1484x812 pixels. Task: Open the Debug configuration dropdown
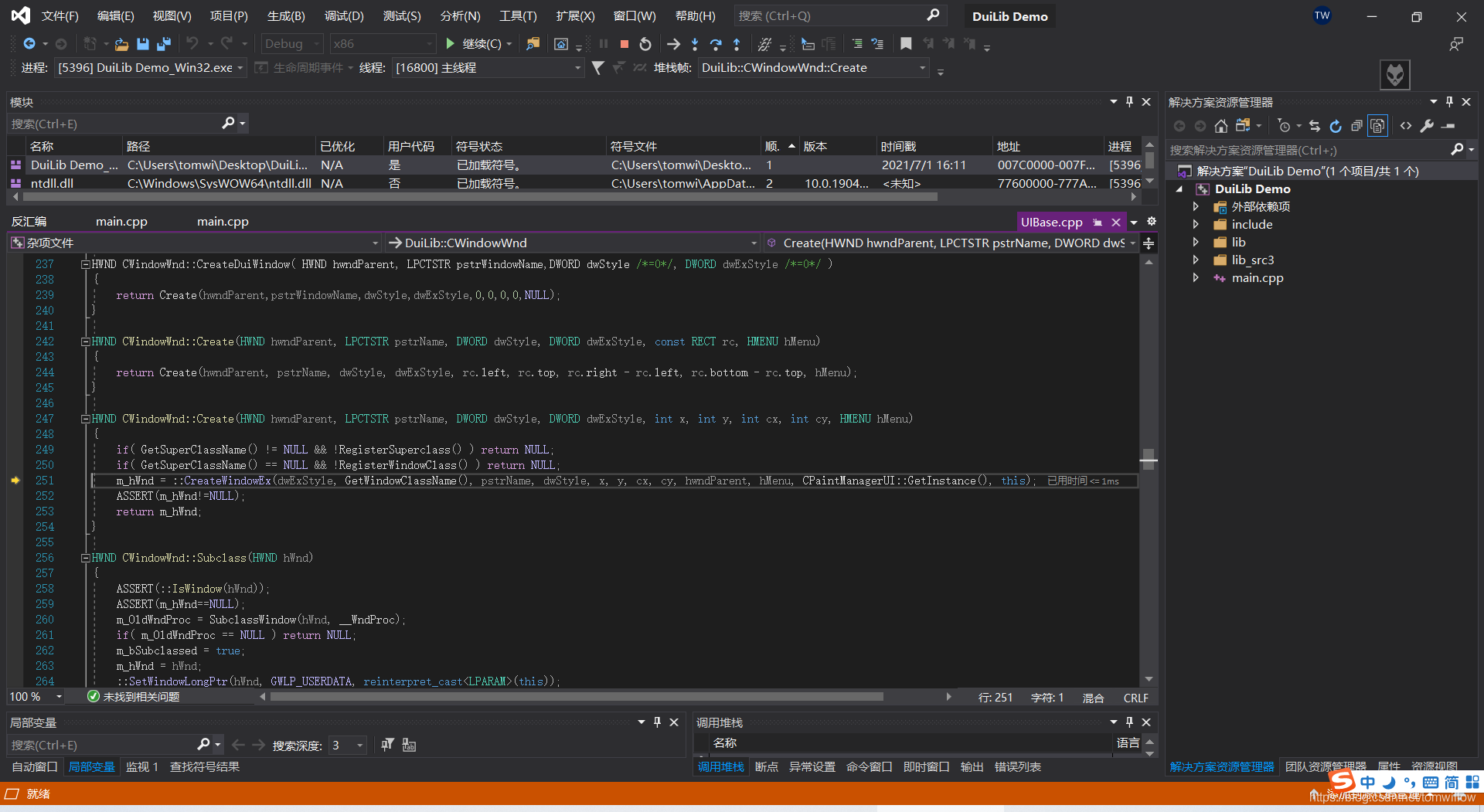coord(292,44)
